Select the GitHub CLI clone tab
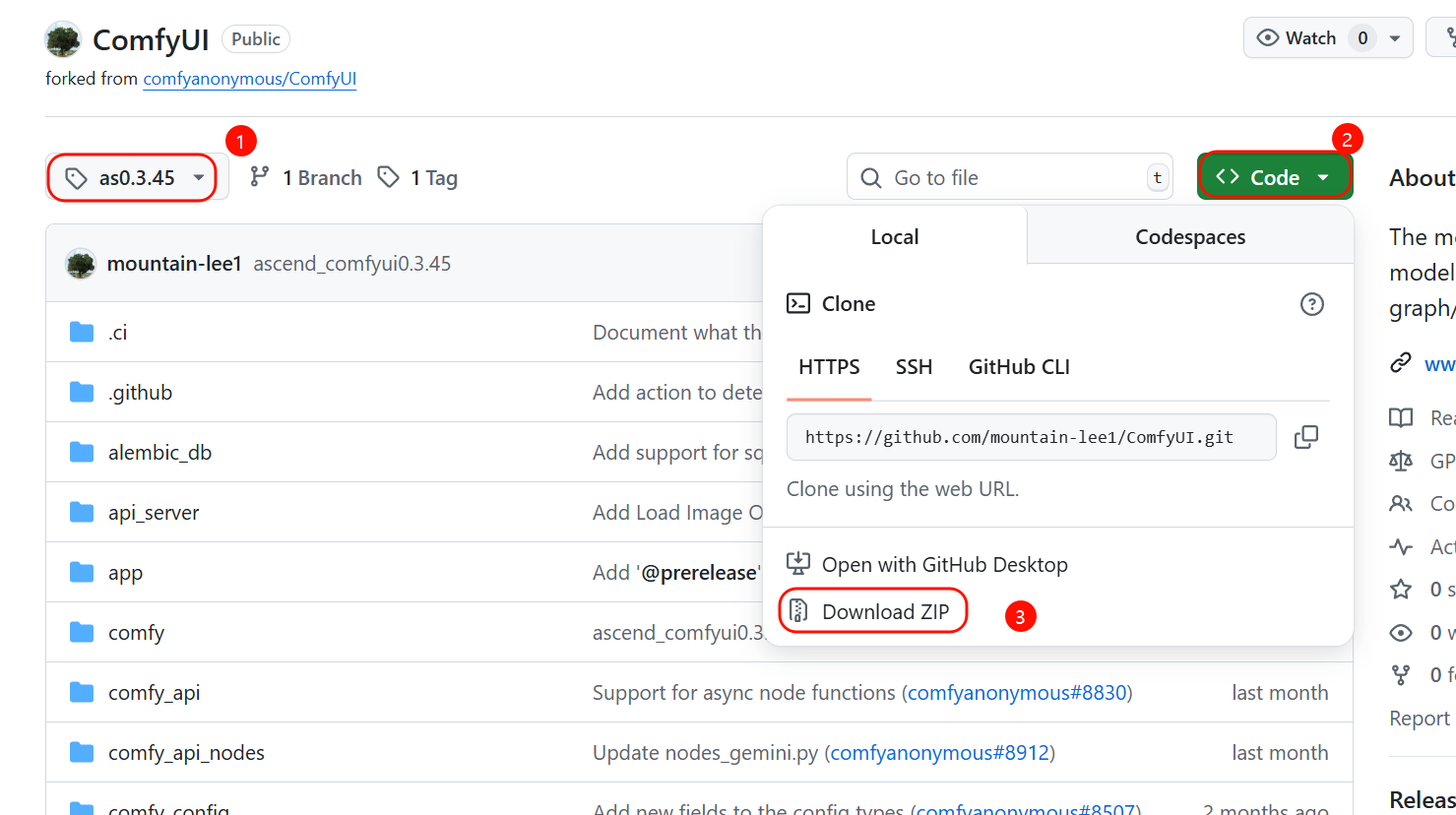 tap(1018, 367)
